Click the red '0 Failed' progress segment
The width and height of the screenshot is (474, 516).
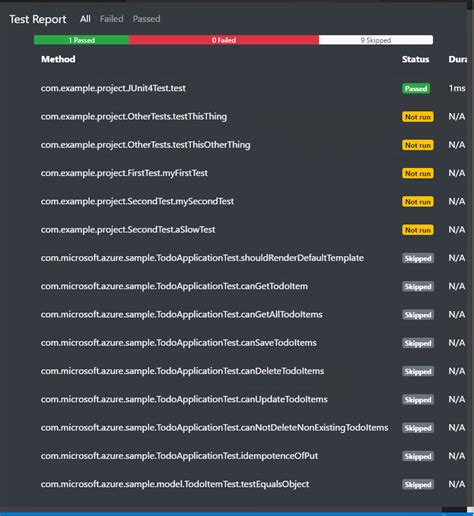click(x=224, y=40)
